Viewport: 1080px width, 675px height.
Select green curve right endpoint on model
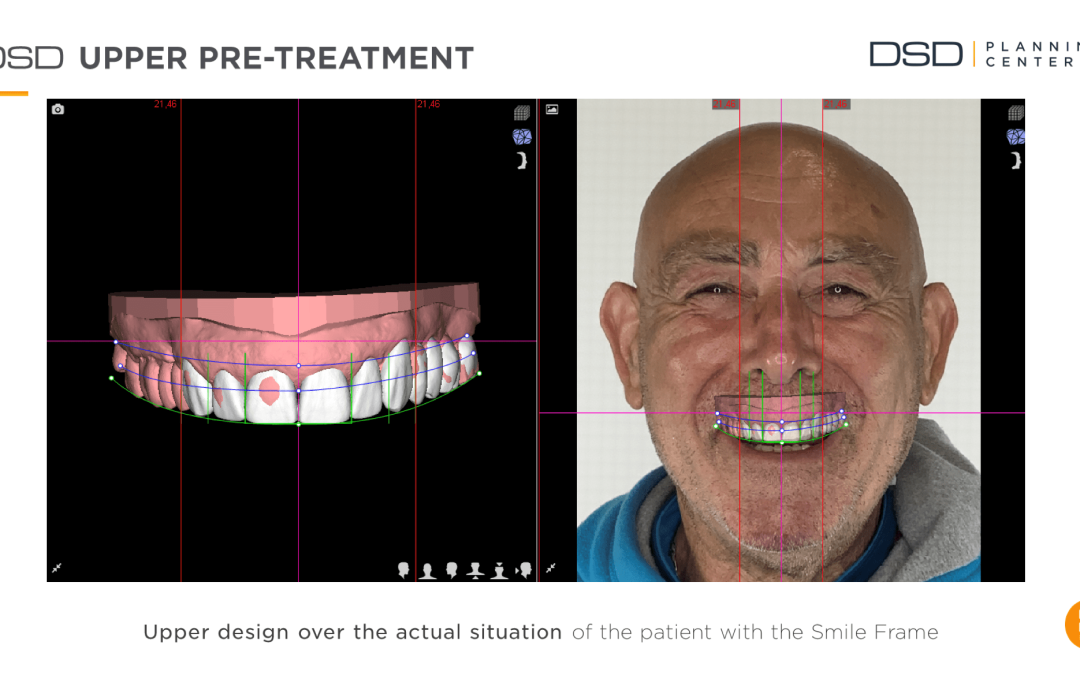click(x=479, y=373)
